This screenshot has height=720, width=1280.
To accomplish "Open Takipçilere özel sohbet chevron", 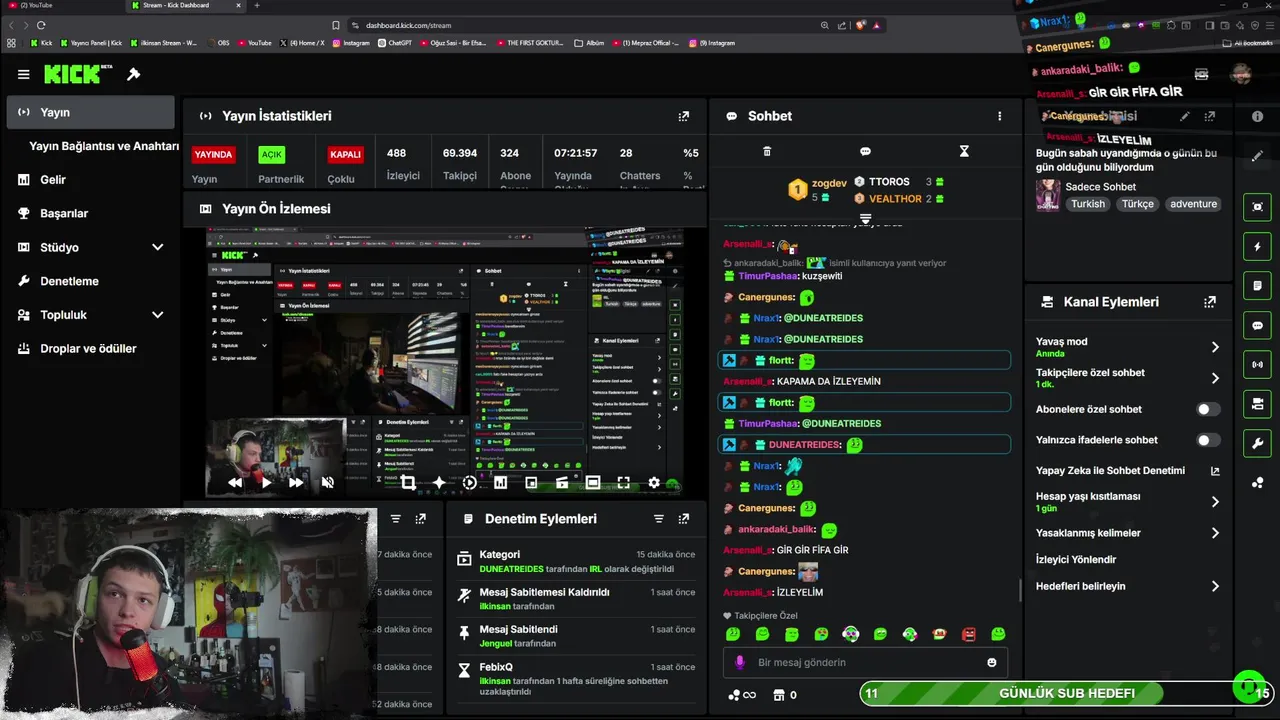I will click(1215, 378).
